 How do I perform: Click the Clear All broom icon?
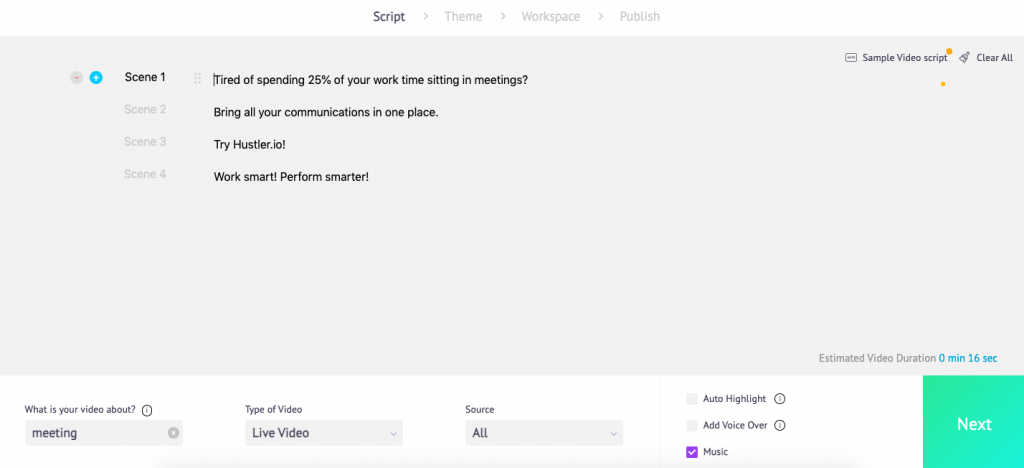pyautogui.click(x=965, y=57)
